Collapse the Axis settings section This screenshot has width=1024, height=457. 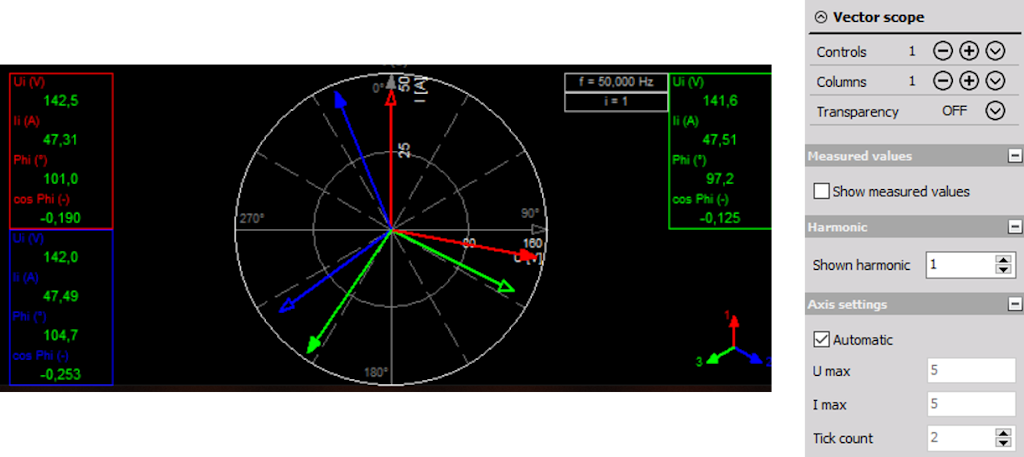(1014, 304)
